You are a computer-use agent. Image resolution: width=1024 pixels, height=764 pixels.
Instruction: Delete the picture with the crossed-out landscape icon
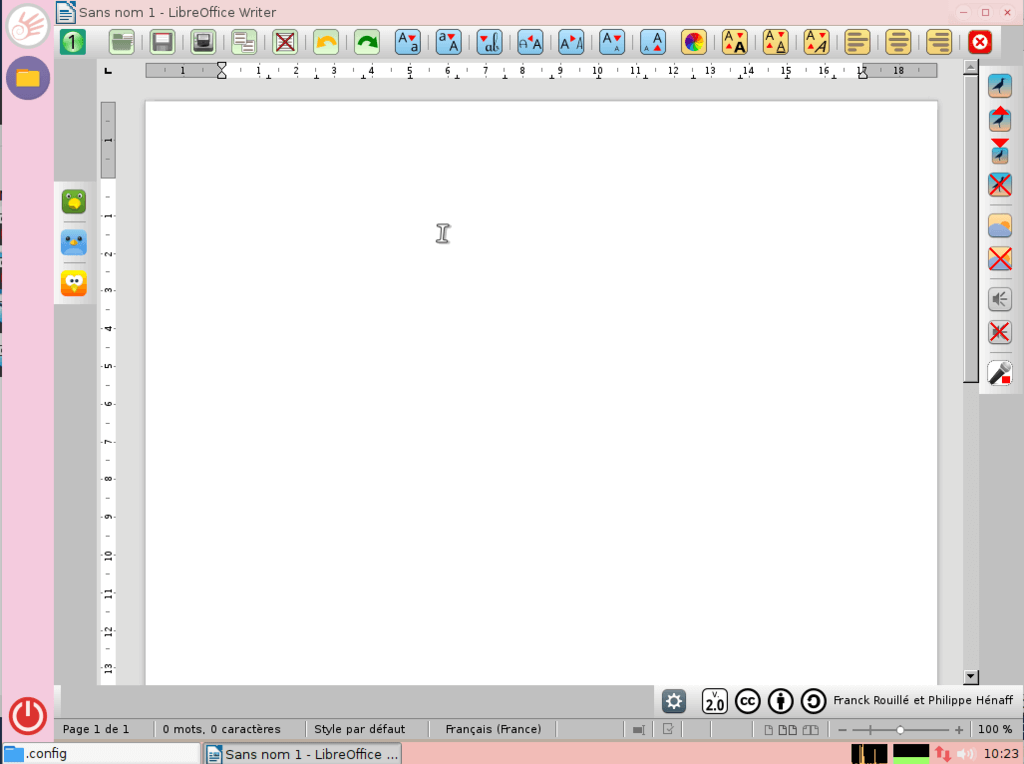click(999, 259)
